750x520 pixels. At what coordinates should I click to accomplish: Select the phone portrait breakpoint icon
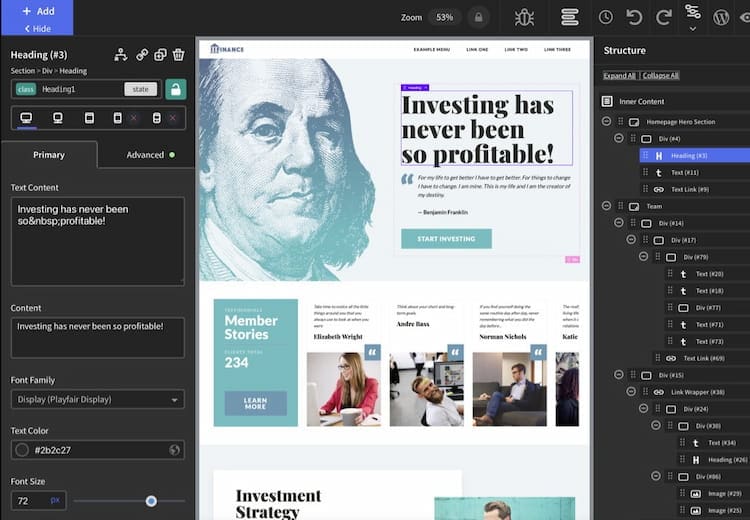(156, 118)
